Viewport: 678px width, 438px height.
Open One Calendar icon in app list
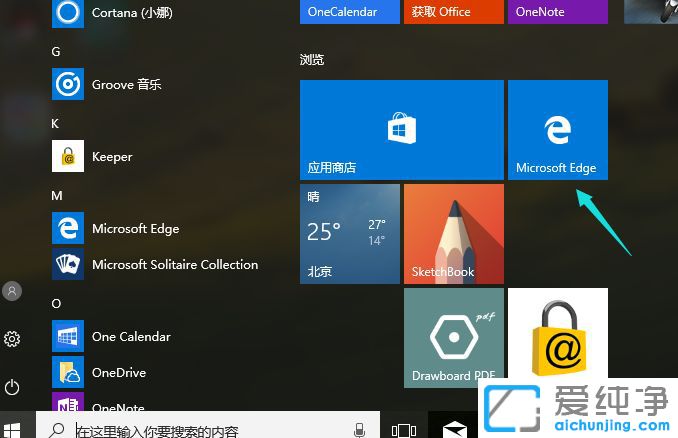(68, 336)
